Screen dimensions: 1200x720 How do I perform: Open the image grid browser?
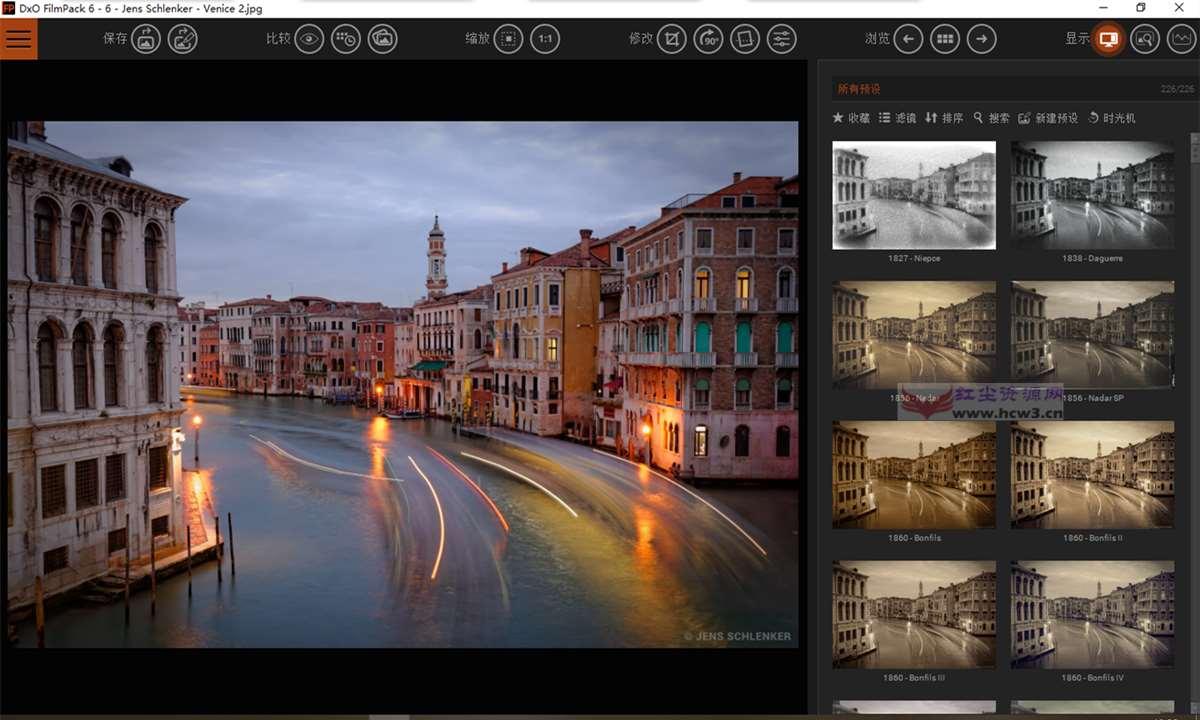coord(945,39)
